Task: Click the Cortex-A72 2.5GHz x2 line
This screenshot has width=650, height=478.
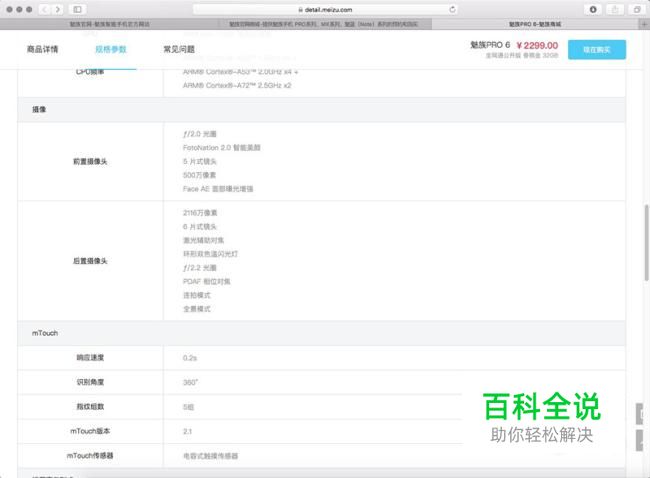Action: click(x=237, y=85)
